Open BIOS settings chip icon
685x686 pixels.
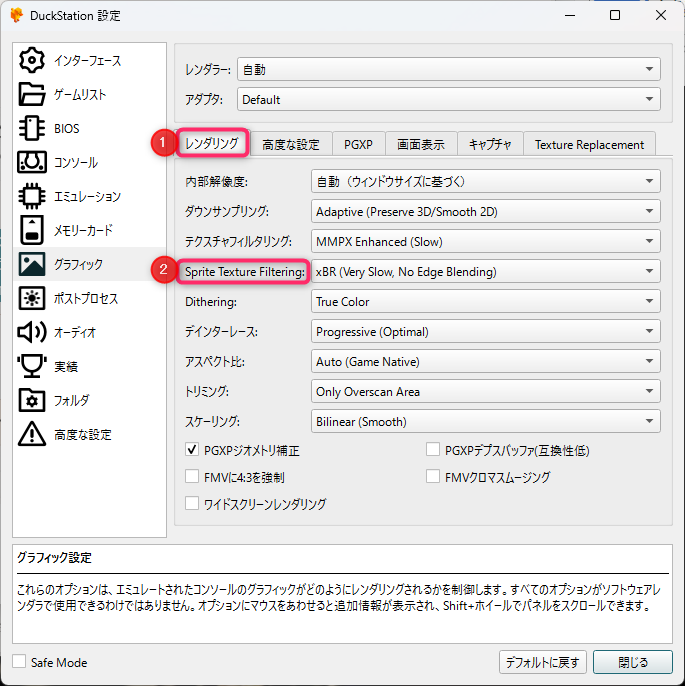pos(33,128)
